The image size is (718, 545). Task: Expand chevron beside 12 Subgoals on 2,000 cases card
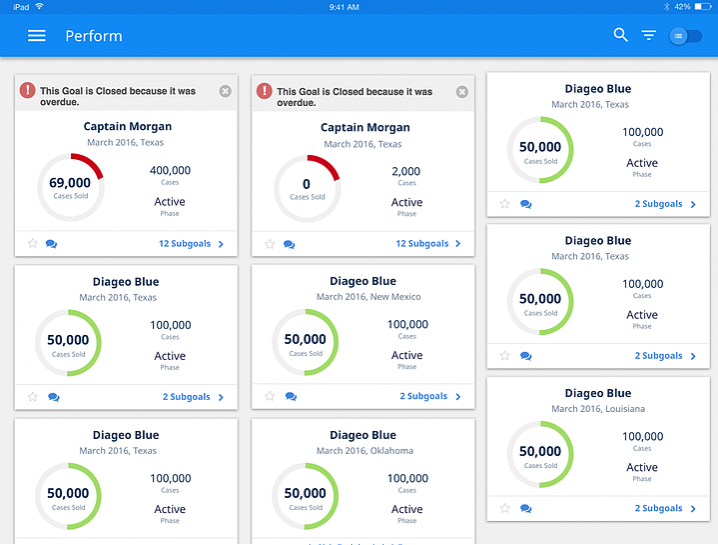point(458,244)
